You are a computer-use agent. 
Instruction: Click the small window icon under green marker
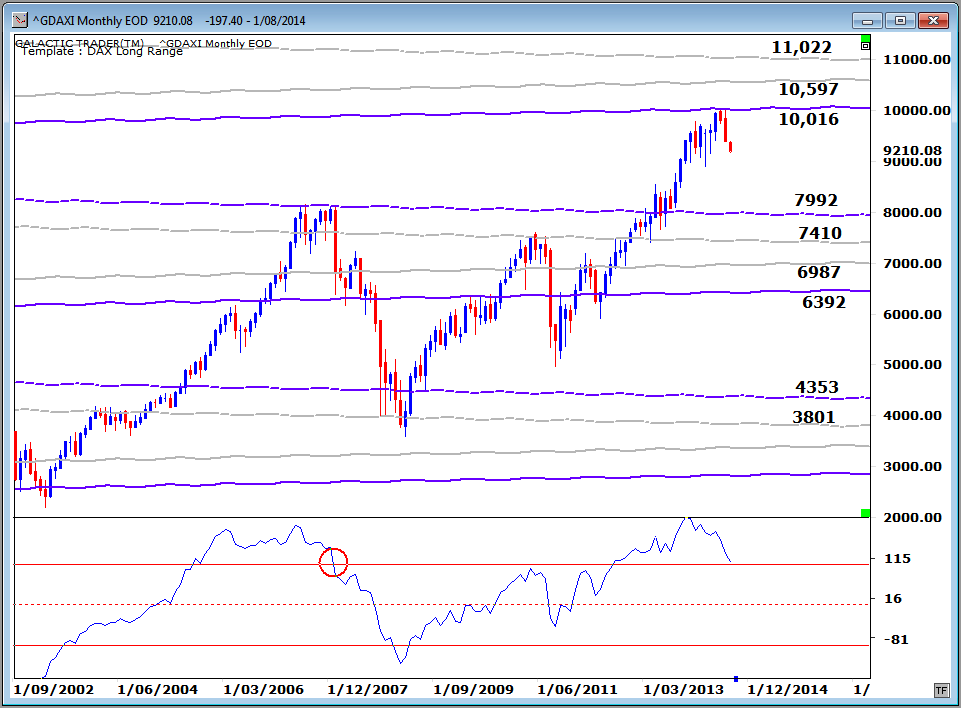[x=865, y=47]
